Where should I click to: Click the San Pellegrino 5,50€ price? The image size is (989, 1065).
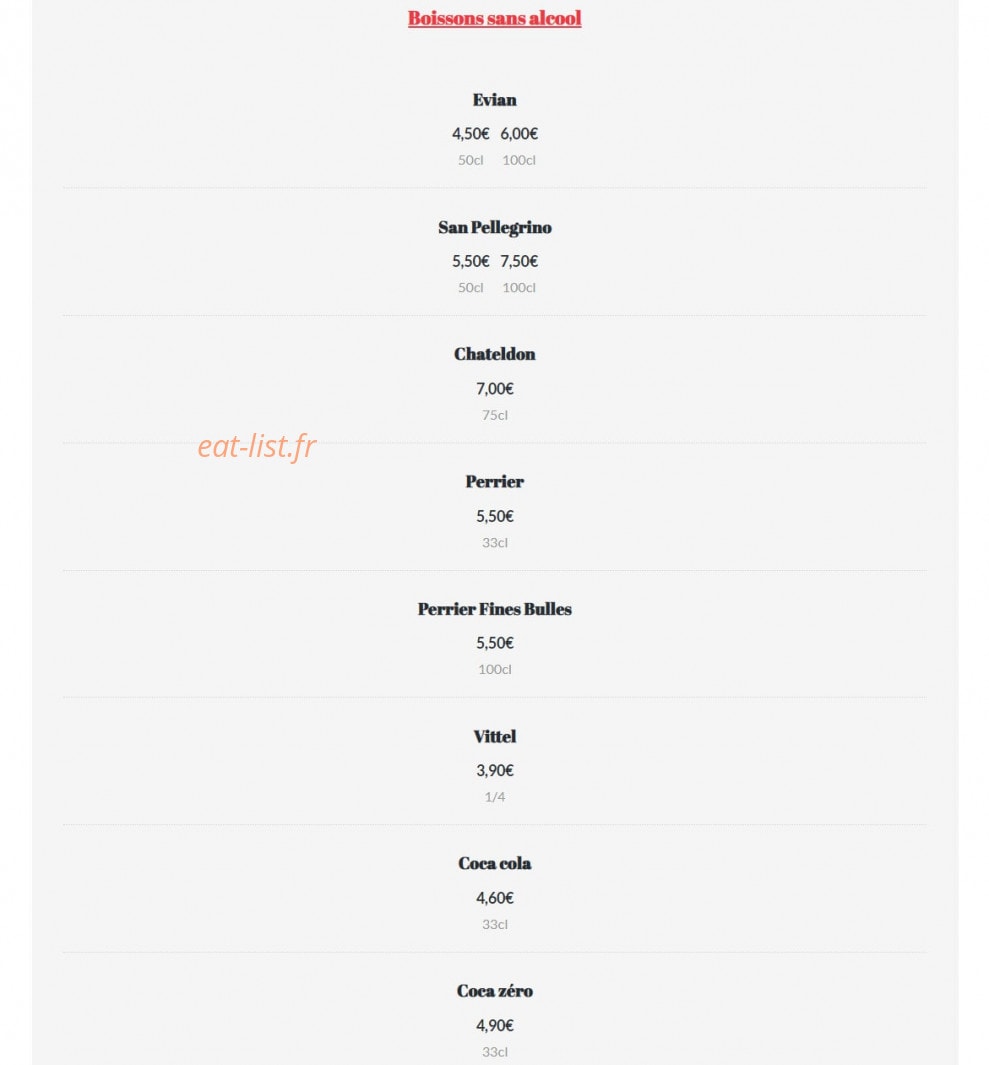tap(471, 261)
